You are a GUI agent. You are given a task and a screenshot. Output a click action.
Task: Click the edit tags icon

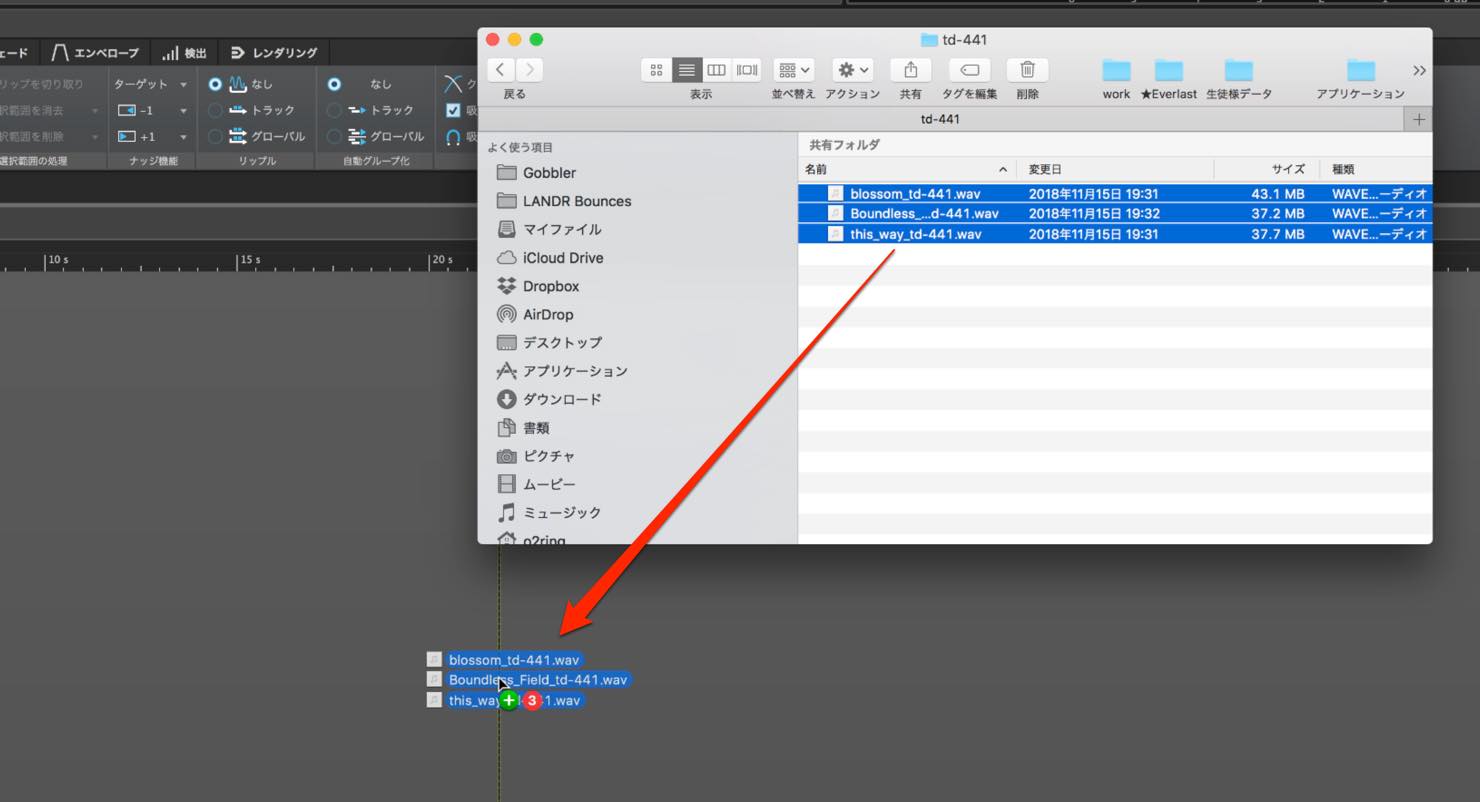pos(969,70)
